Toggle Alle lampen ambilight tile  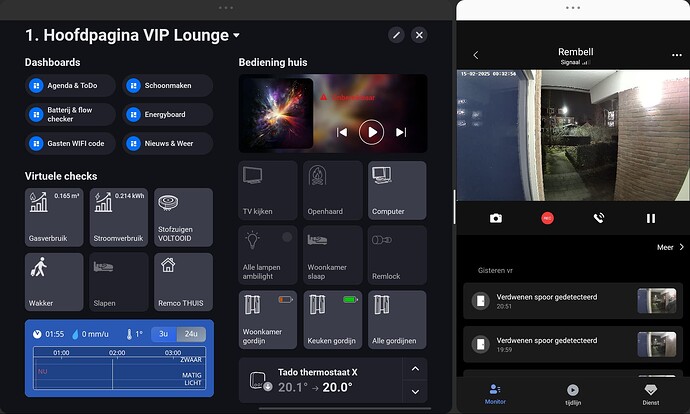click(x=268, y=255)
